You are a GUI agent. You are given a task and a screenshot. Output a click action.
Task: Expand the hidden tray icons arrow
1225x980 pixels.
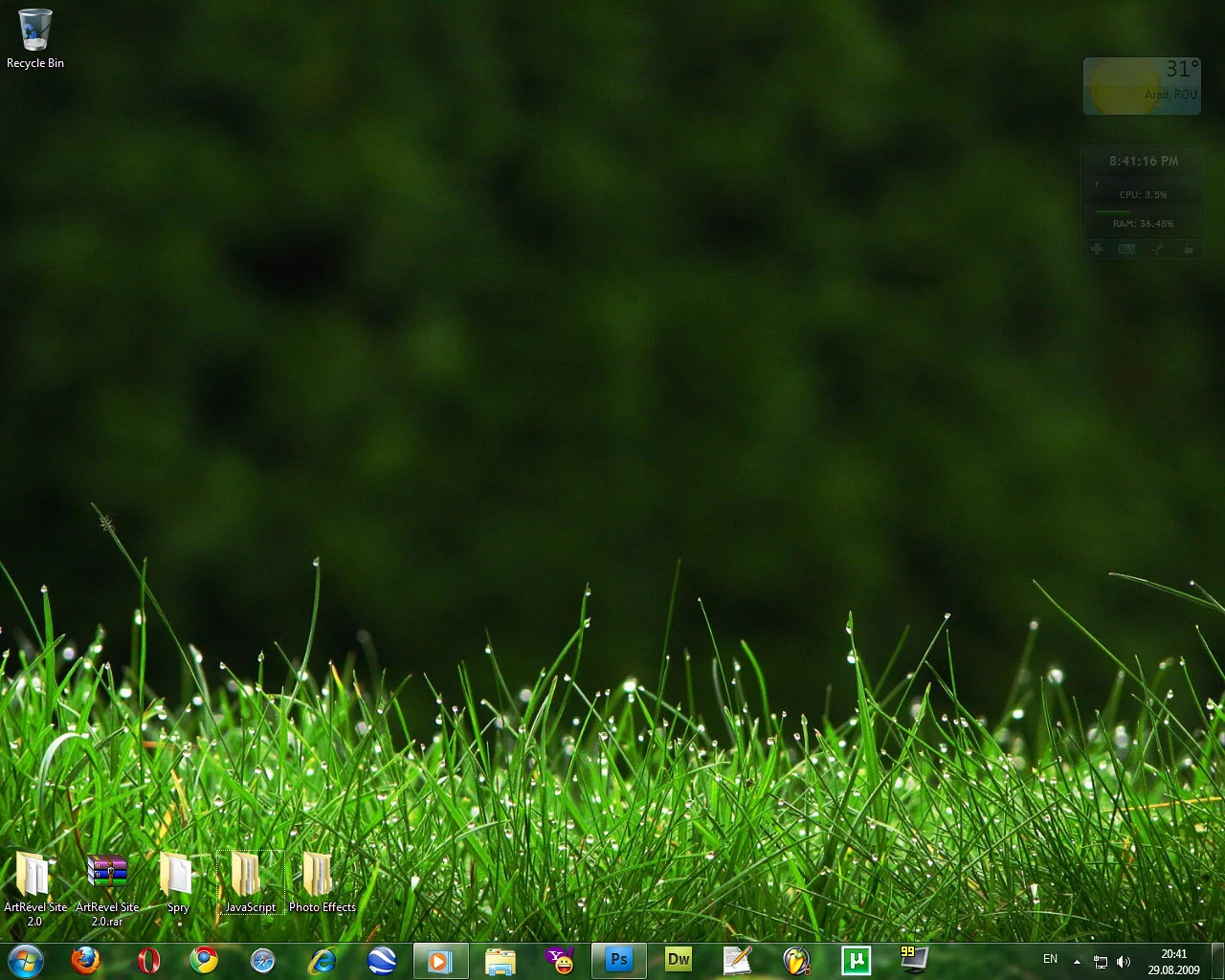coord(1077,961)
